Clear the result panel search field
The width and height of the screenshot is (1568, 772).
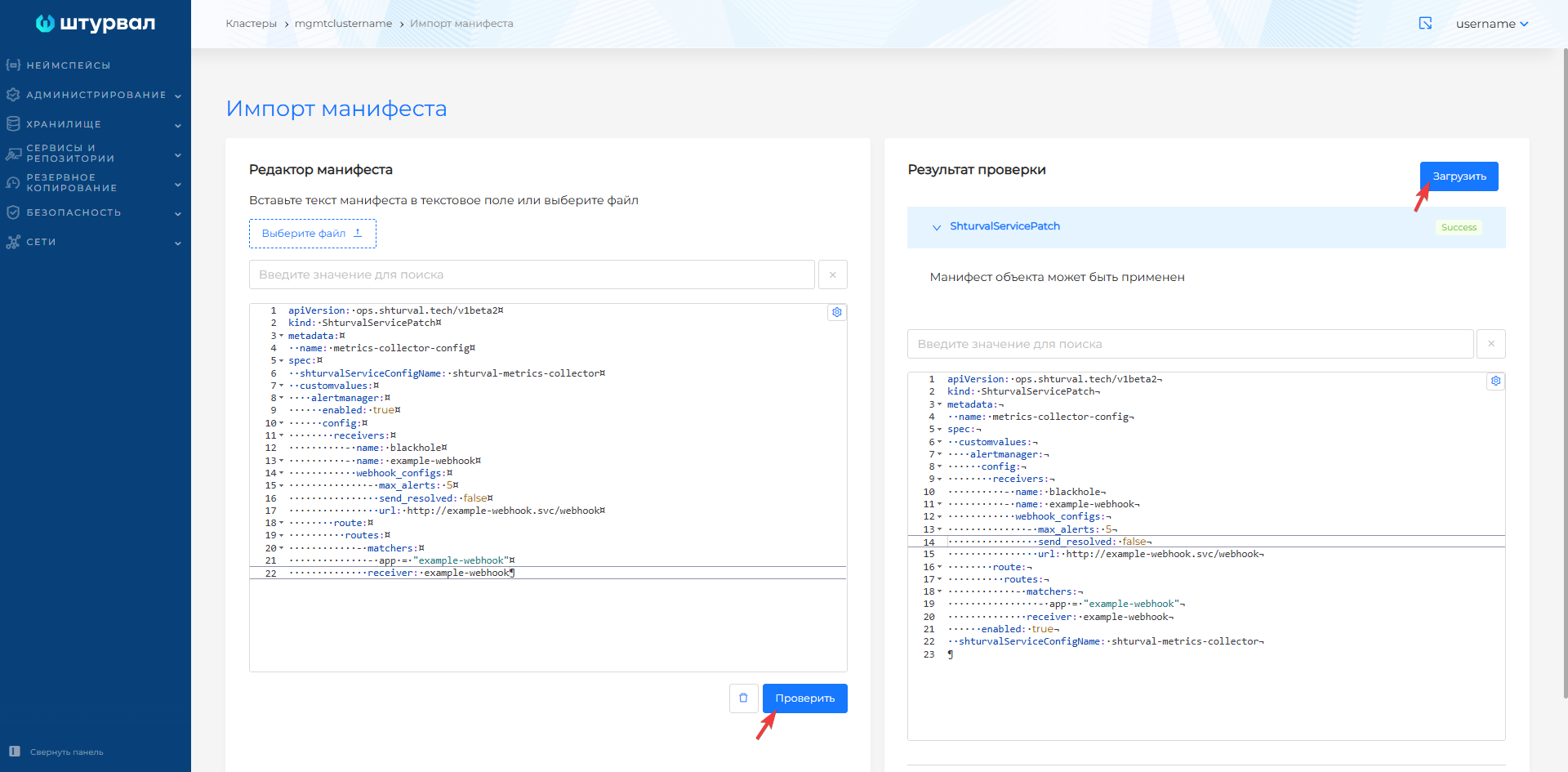point(1491,344)
